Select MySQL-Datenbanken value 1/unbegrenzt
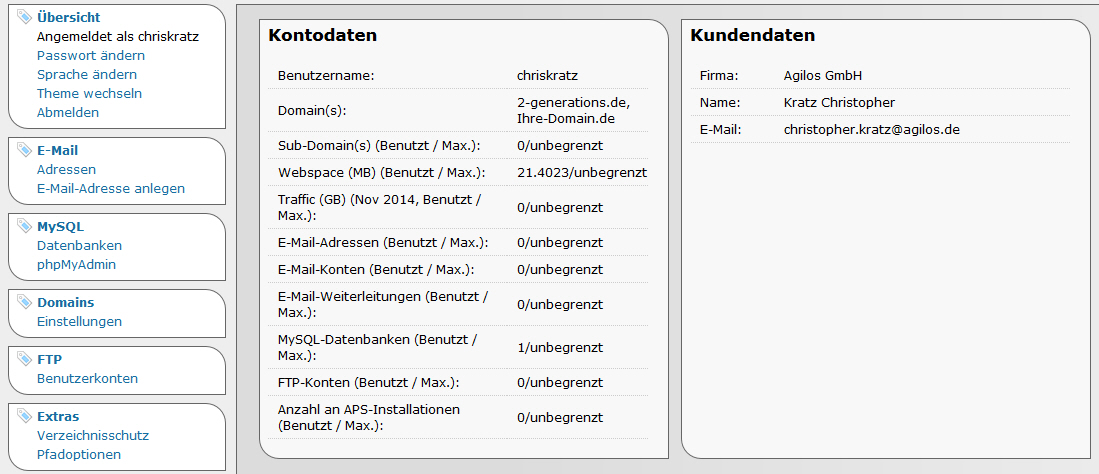The height and width of the screenshot is (474, 1099). pyautogui.click(x=559, y=347)
